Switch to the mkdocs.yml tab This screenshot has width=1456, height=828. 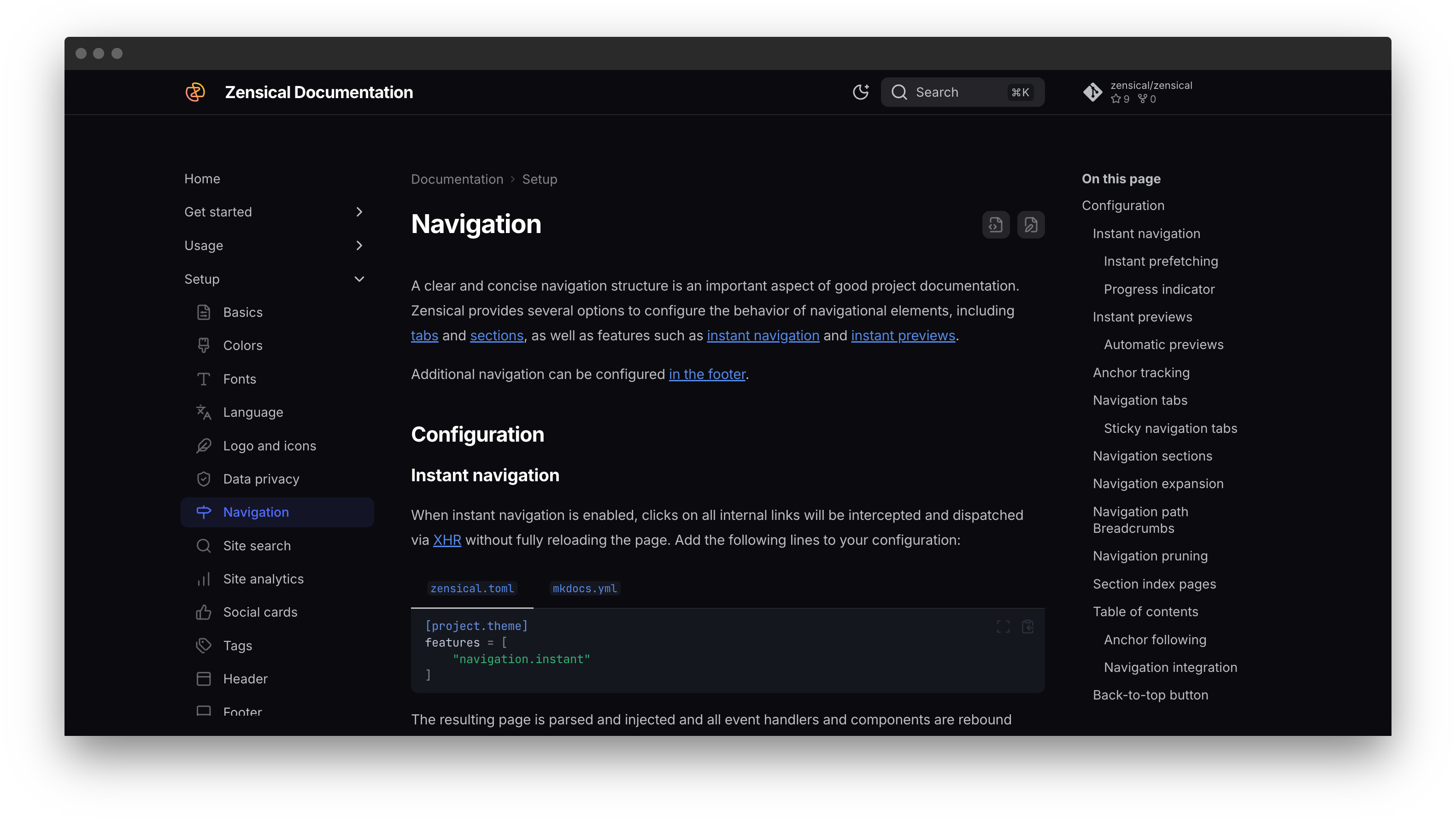coord(584,589)
